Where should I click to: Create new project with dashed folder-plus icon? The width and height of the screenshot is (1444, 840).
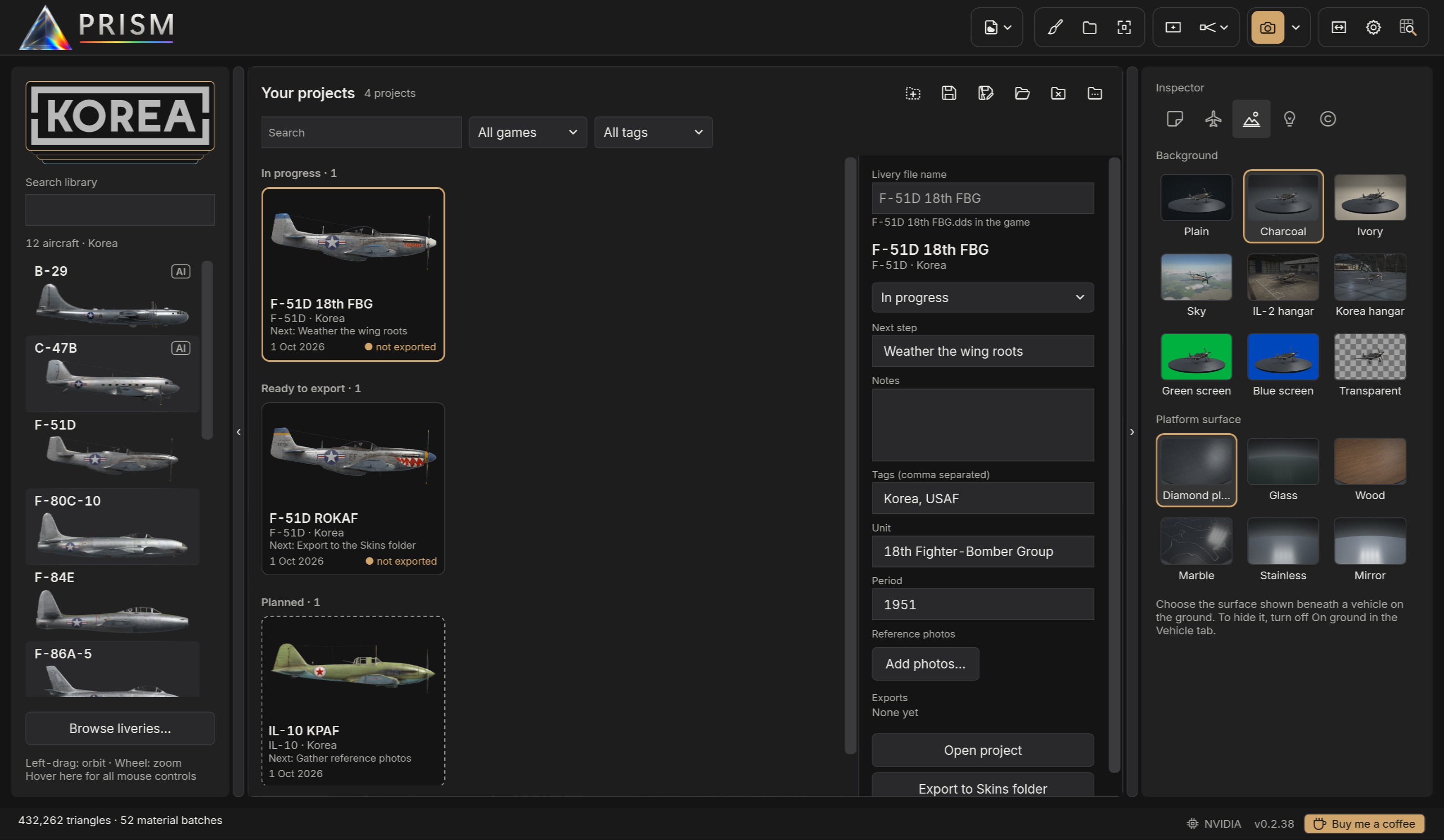pyautogui.click(x=913, y=93)
